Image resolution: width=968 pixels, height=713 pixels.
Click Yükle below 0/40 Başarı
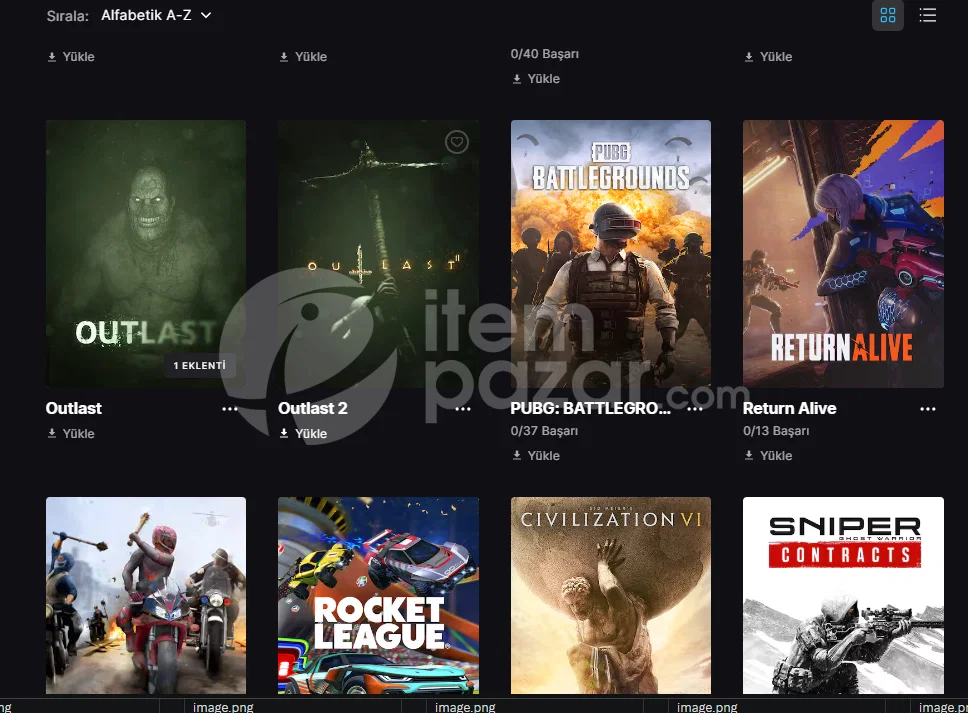pos(536,79)
